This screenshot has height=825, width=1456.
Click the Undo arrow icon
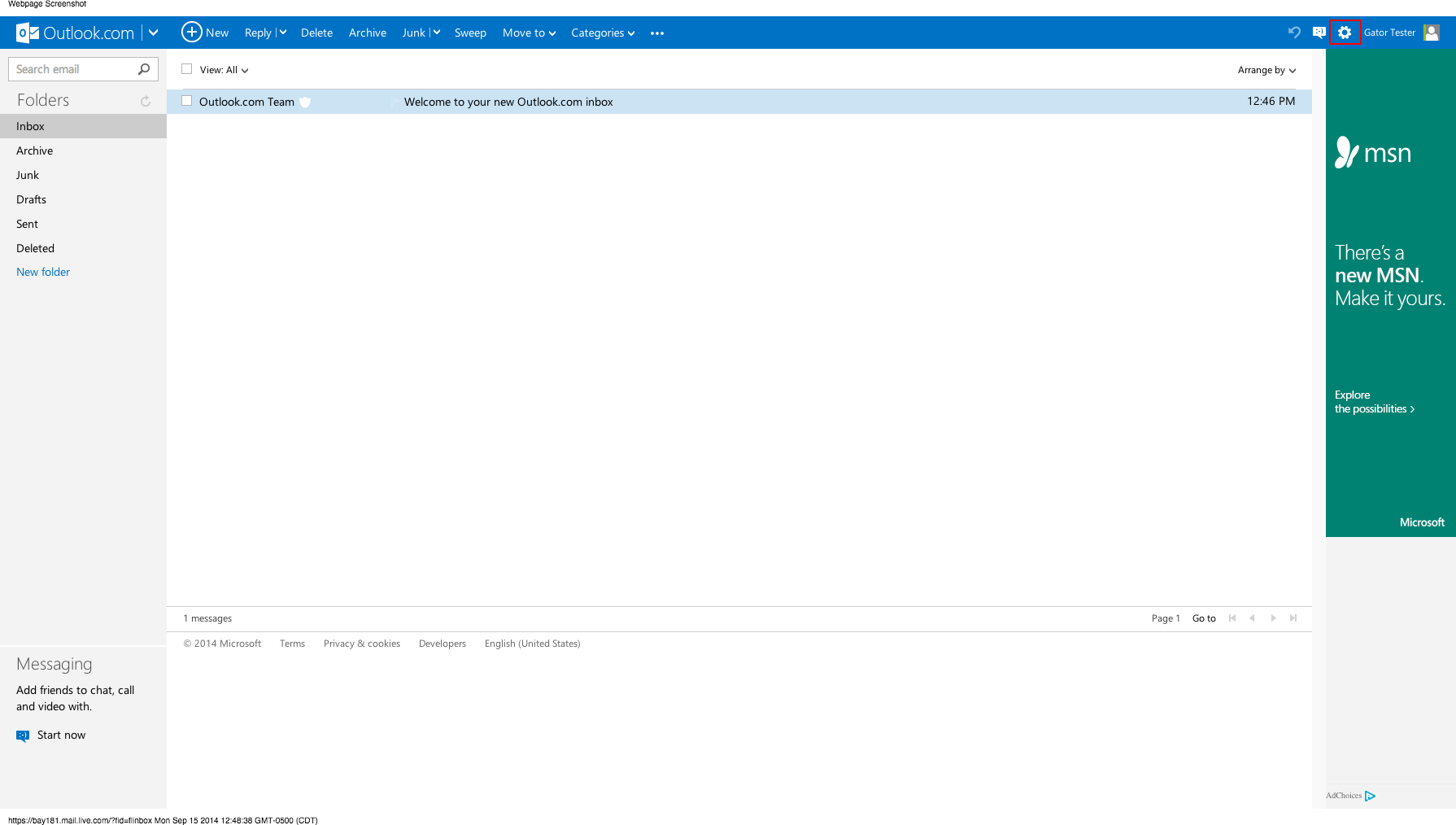[1293, 33]
